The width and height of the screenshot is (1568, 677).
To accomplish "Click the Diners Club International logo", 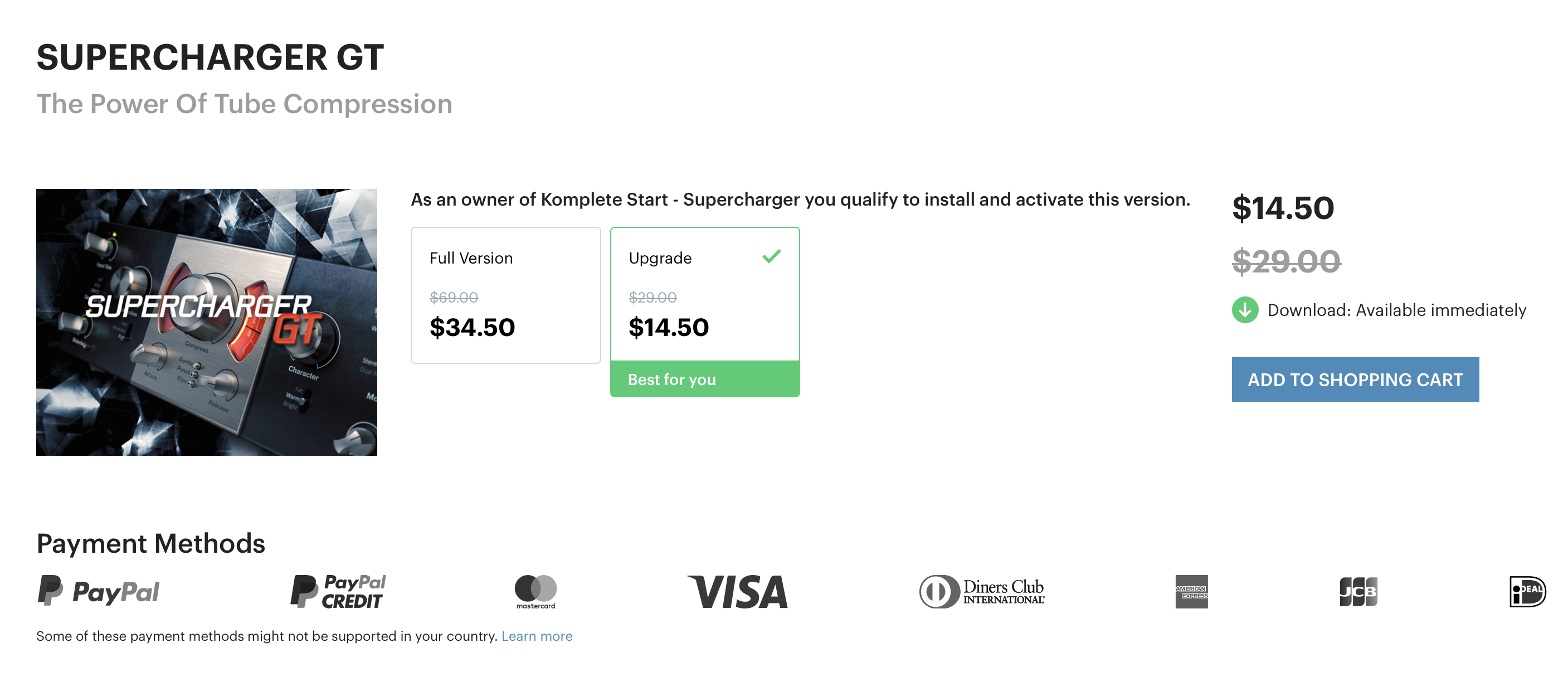I will click(982, 591).
